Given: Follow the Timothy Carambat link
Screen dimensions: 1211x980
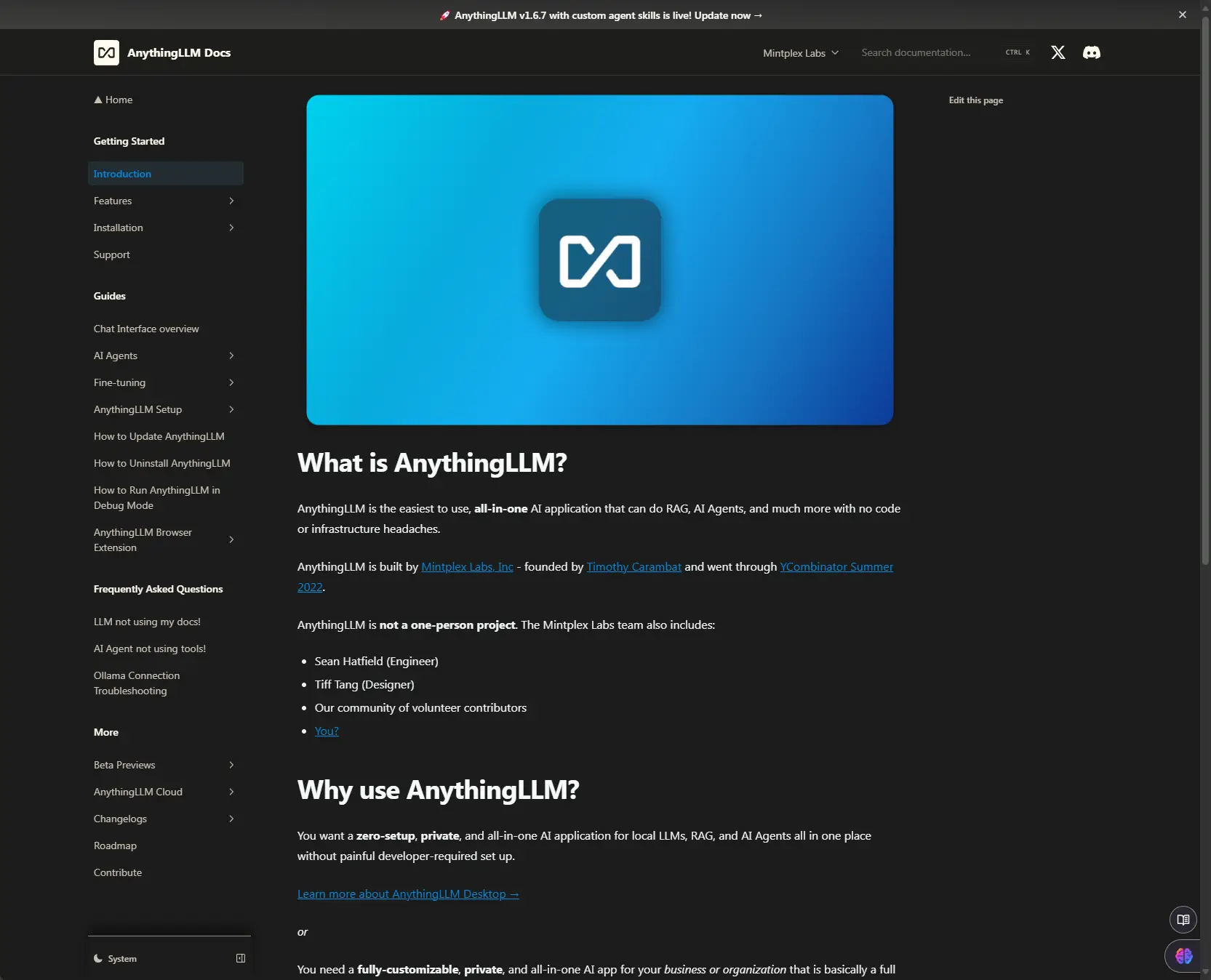Looking at the screenshot, I should click(634, 566).
